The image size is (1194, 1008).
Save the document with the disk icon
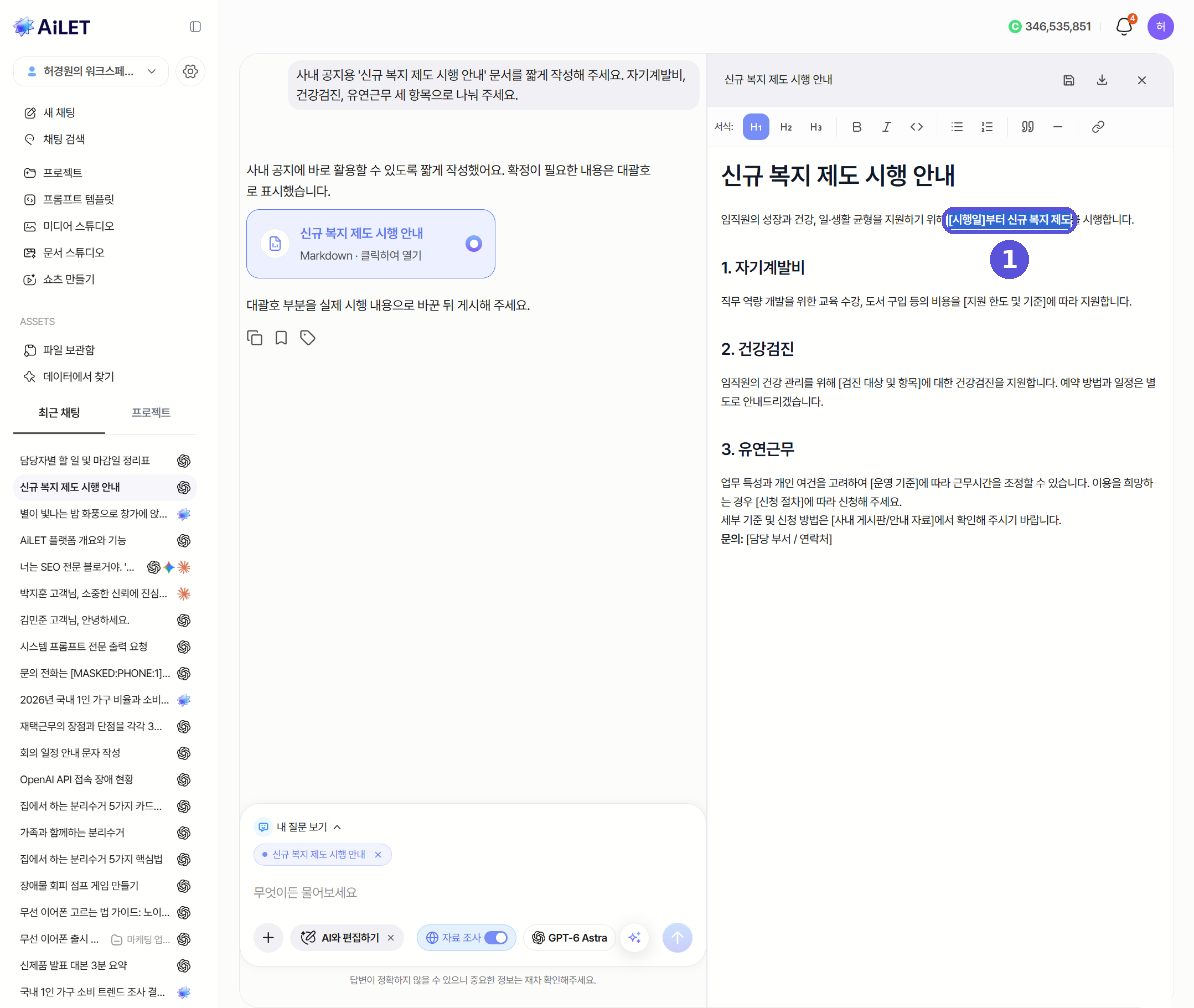pos(1069,80)
